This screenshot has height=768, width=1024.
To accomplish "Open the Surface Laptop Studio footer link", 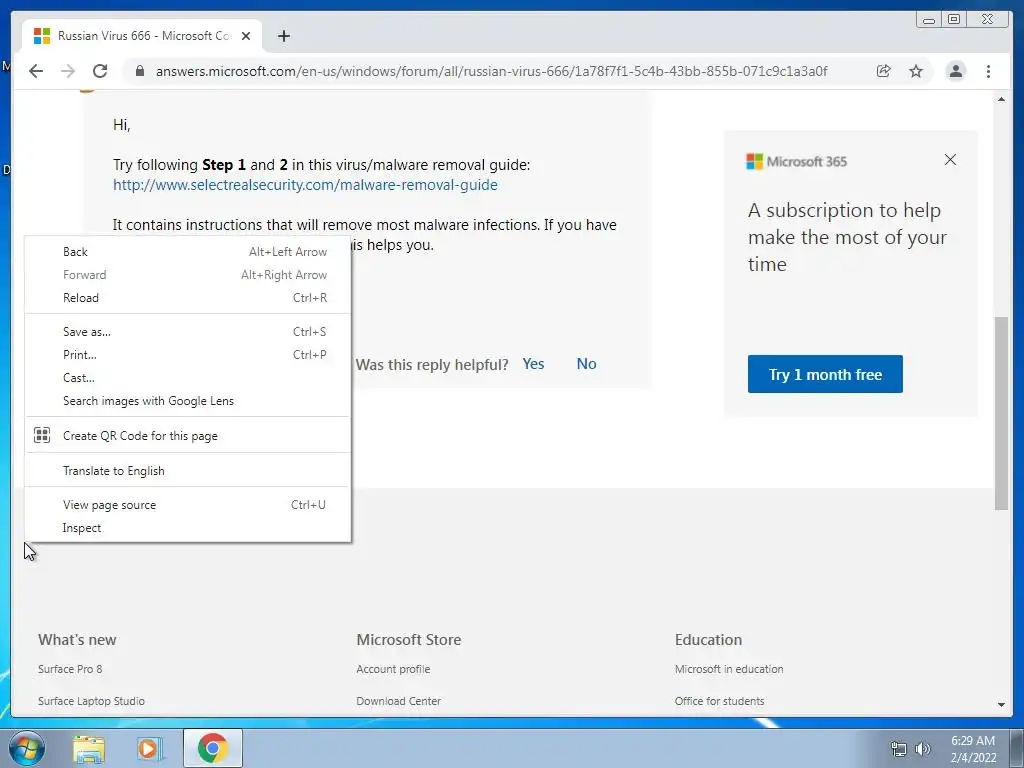I will click(x=91, y=701).
